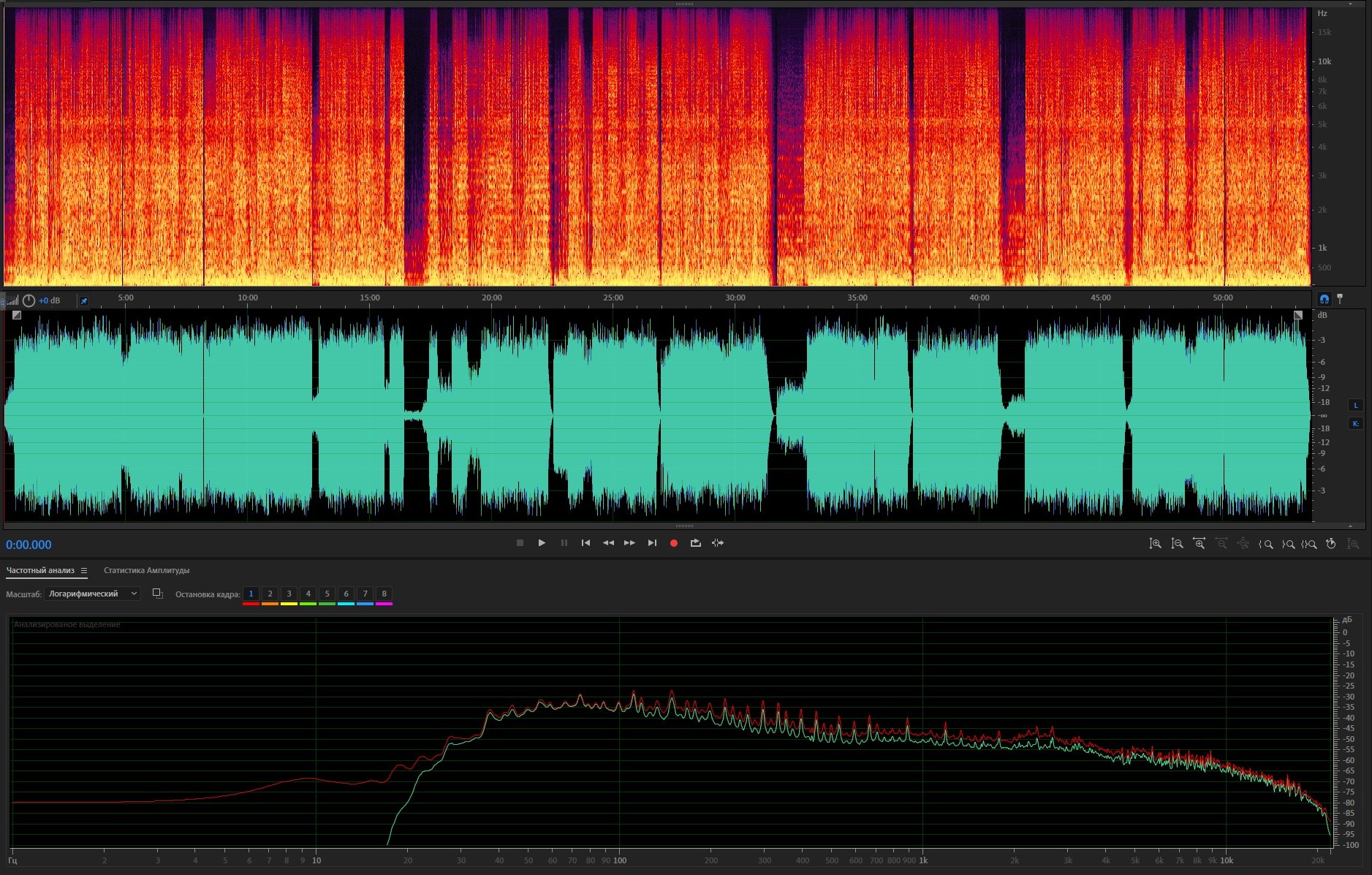
Task: Start playback with the Play button
Action: 542,543
